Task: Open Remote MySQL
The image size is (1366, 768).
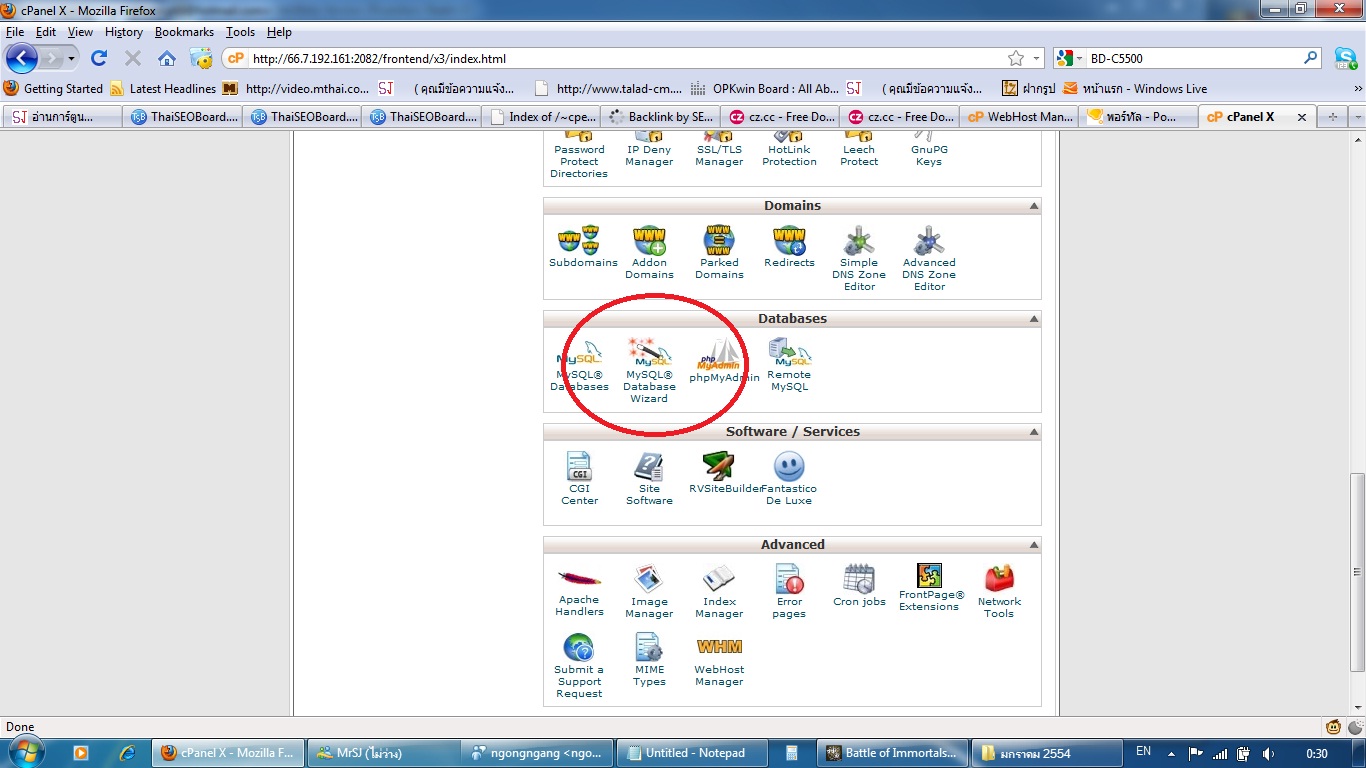Action: point(789,365)
